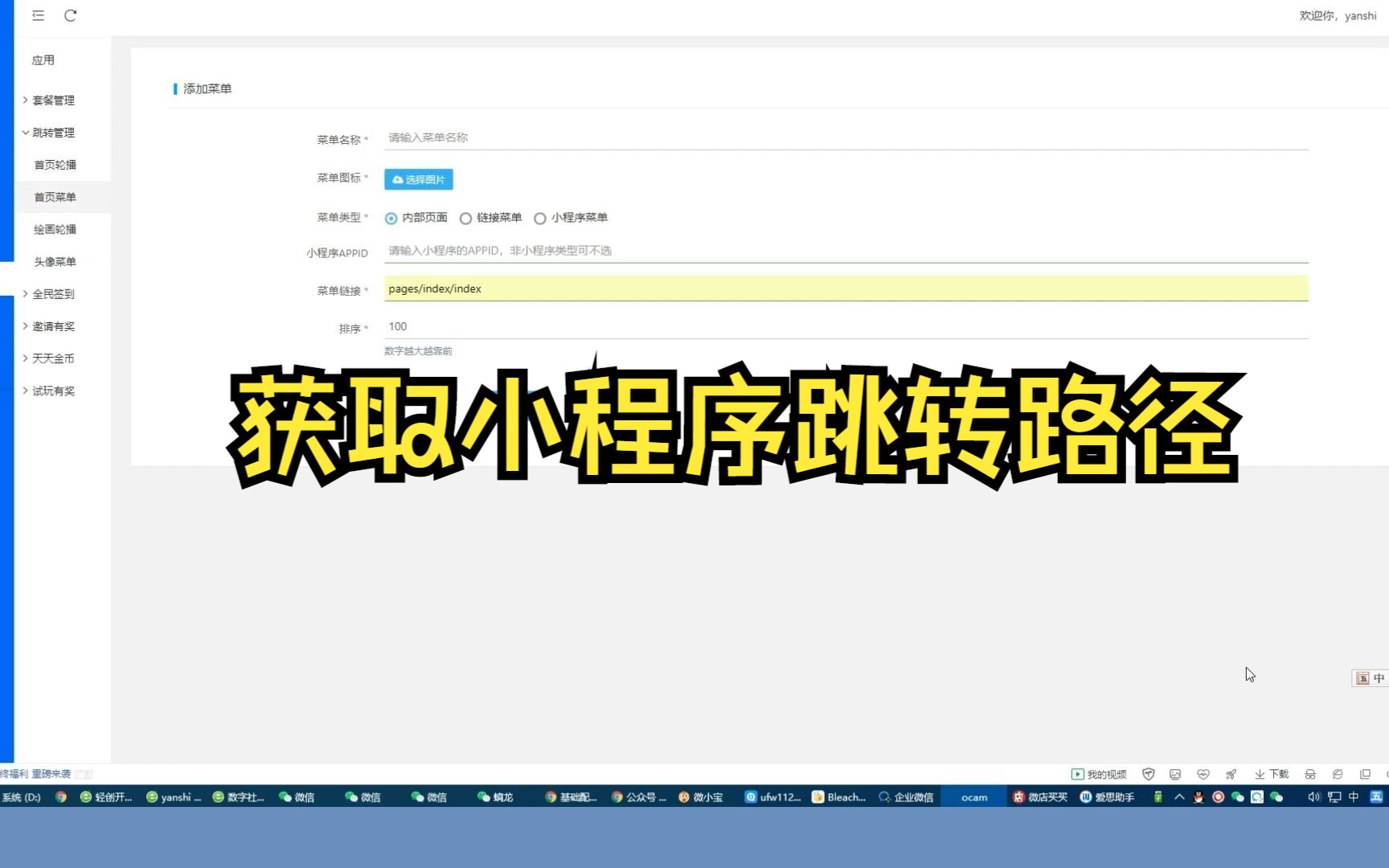This screenshot has width=1389, height=868.
Task: Click the hamburger menu icon at top left
Action: (38, 15)
